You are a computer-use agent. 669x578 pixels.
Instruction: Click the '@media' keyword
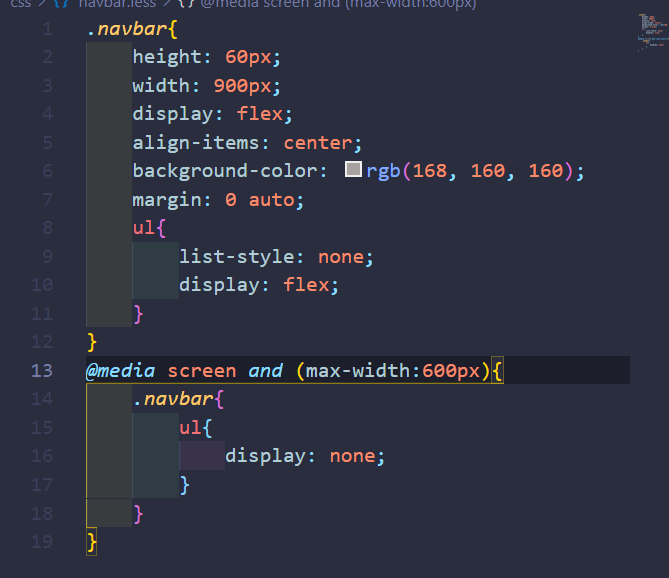pyautogui.click(x=121, y=371)
